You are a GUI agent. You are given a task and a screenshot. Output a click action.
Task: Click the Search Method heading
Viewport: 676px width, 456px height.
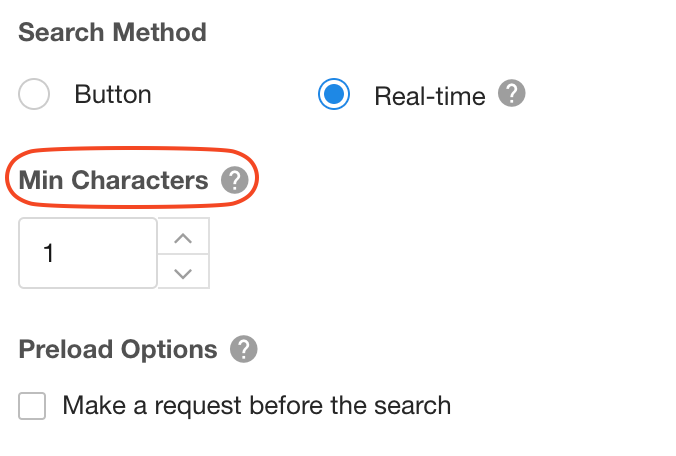tap(112, 32)
